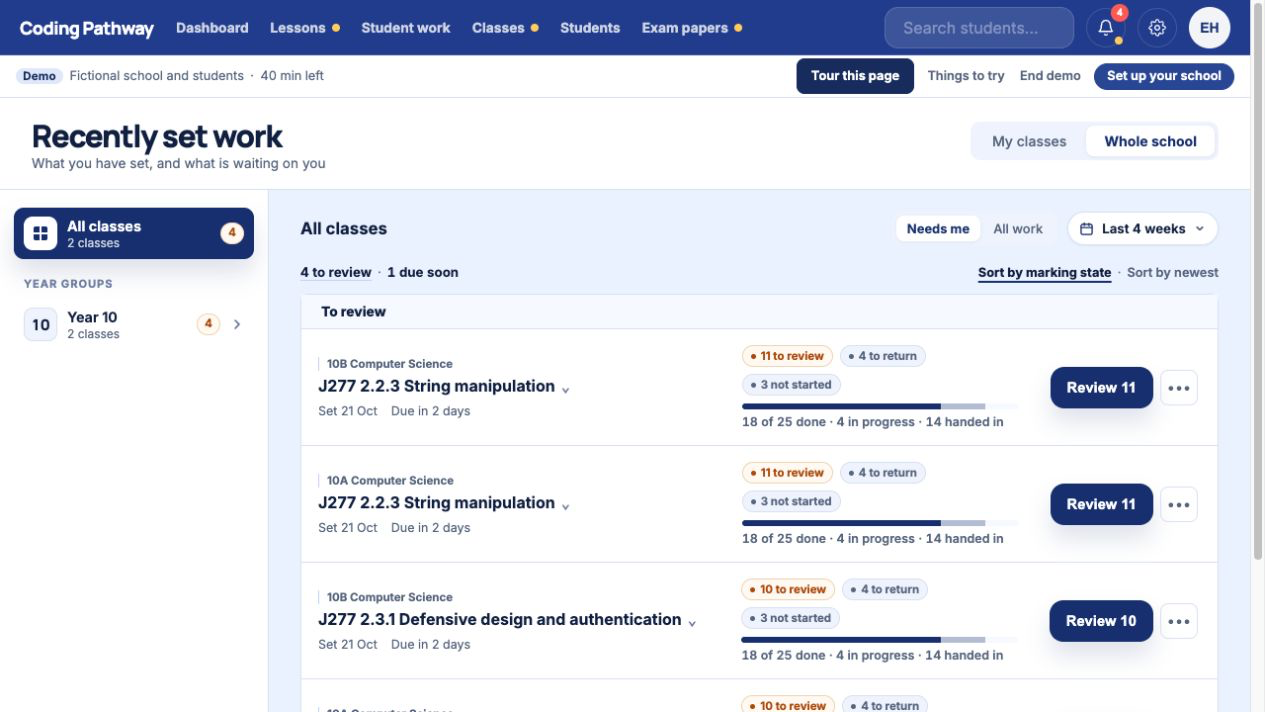Click the 10B String manipulation progress bar
Screen dimensions: 1265x712
(879, 407)
